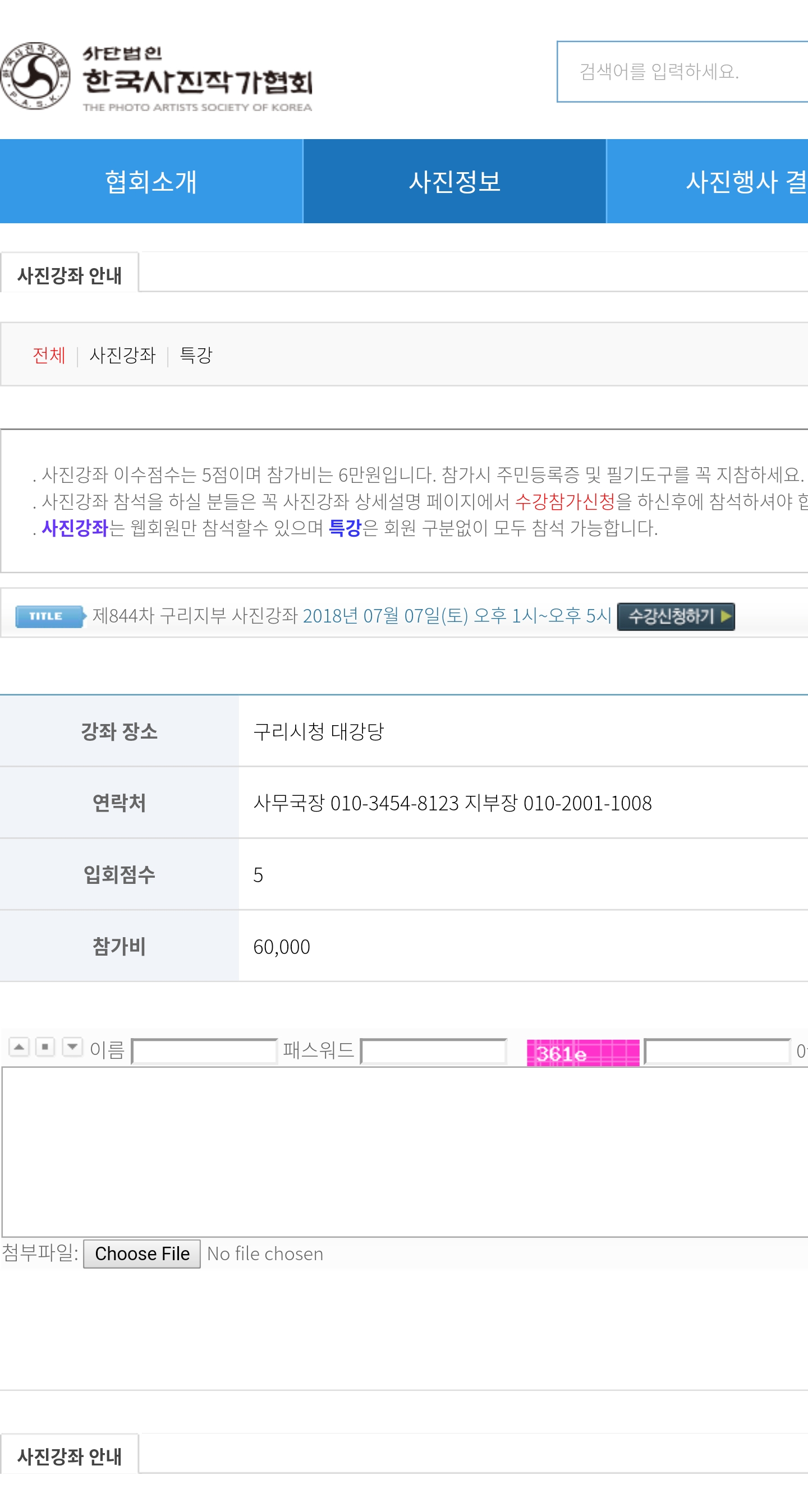Viewport: 808px width, 1512px height.
Task: Select the 전체 filter link
Action: (49, 355)
